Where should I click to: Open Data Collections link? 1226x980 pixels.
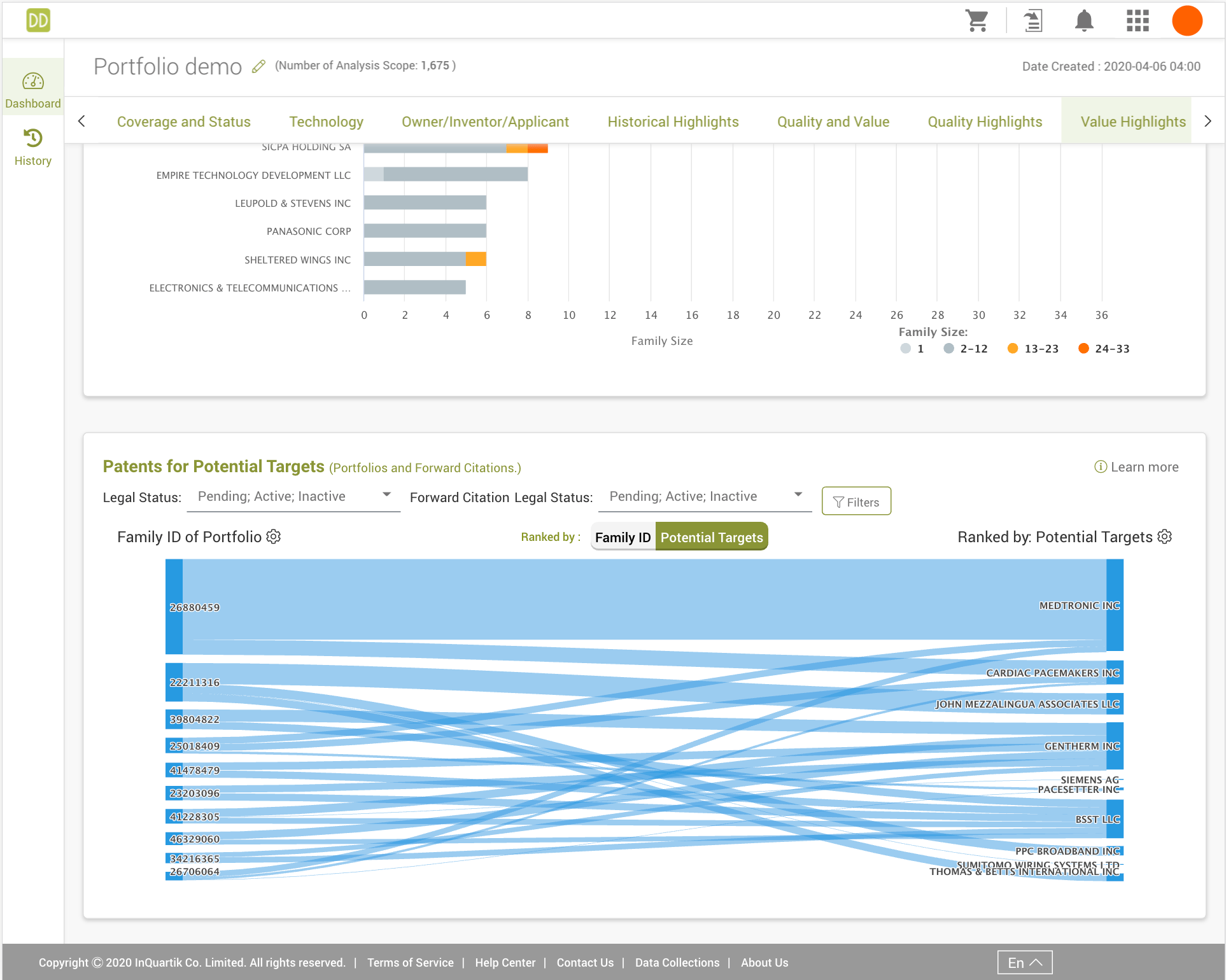point(677,962)
